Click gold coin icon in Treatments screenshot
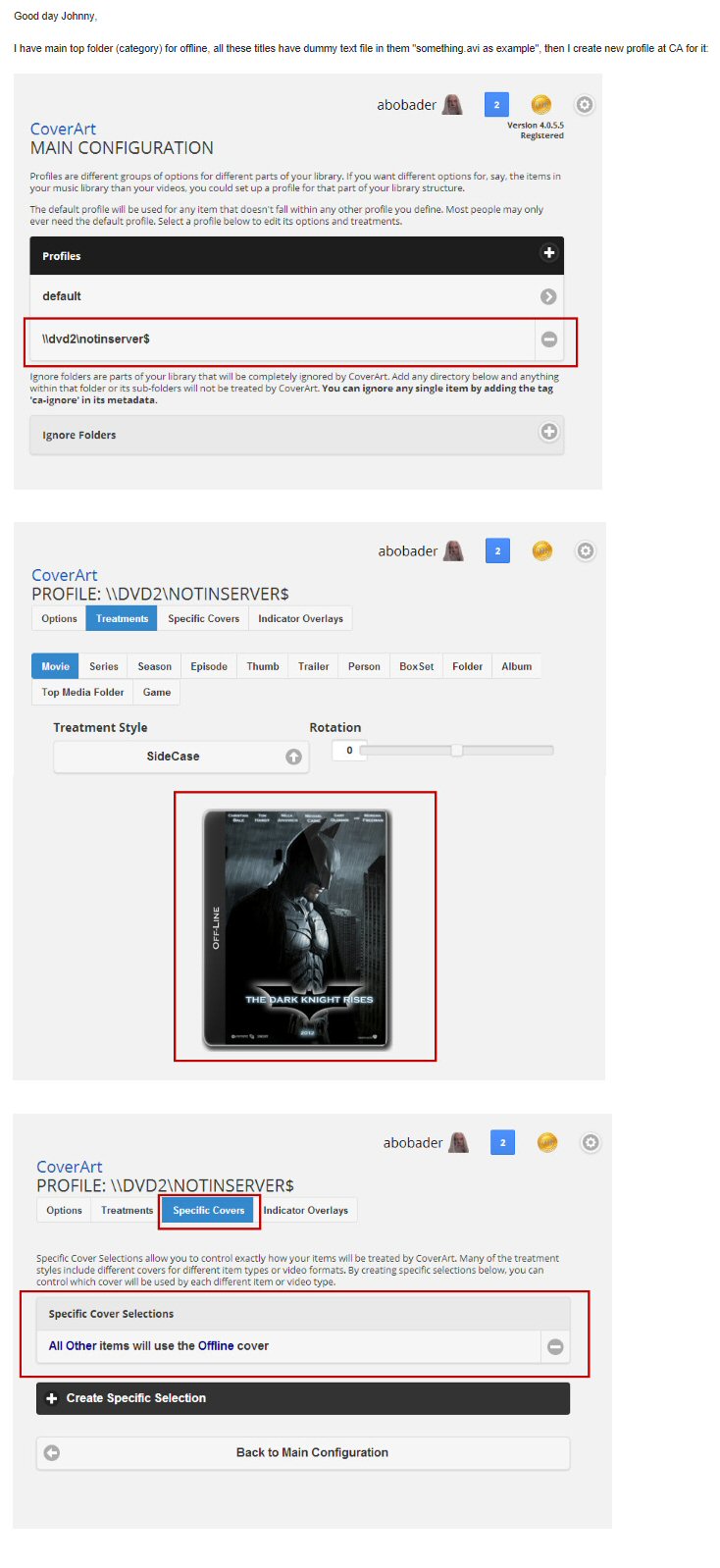This screenshot has height=1568, width=720. tap(542, 551)
